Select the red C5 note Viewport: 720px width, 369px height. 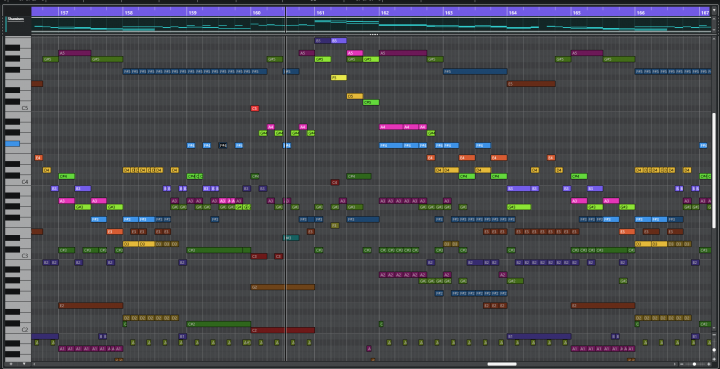click(255, 108)
